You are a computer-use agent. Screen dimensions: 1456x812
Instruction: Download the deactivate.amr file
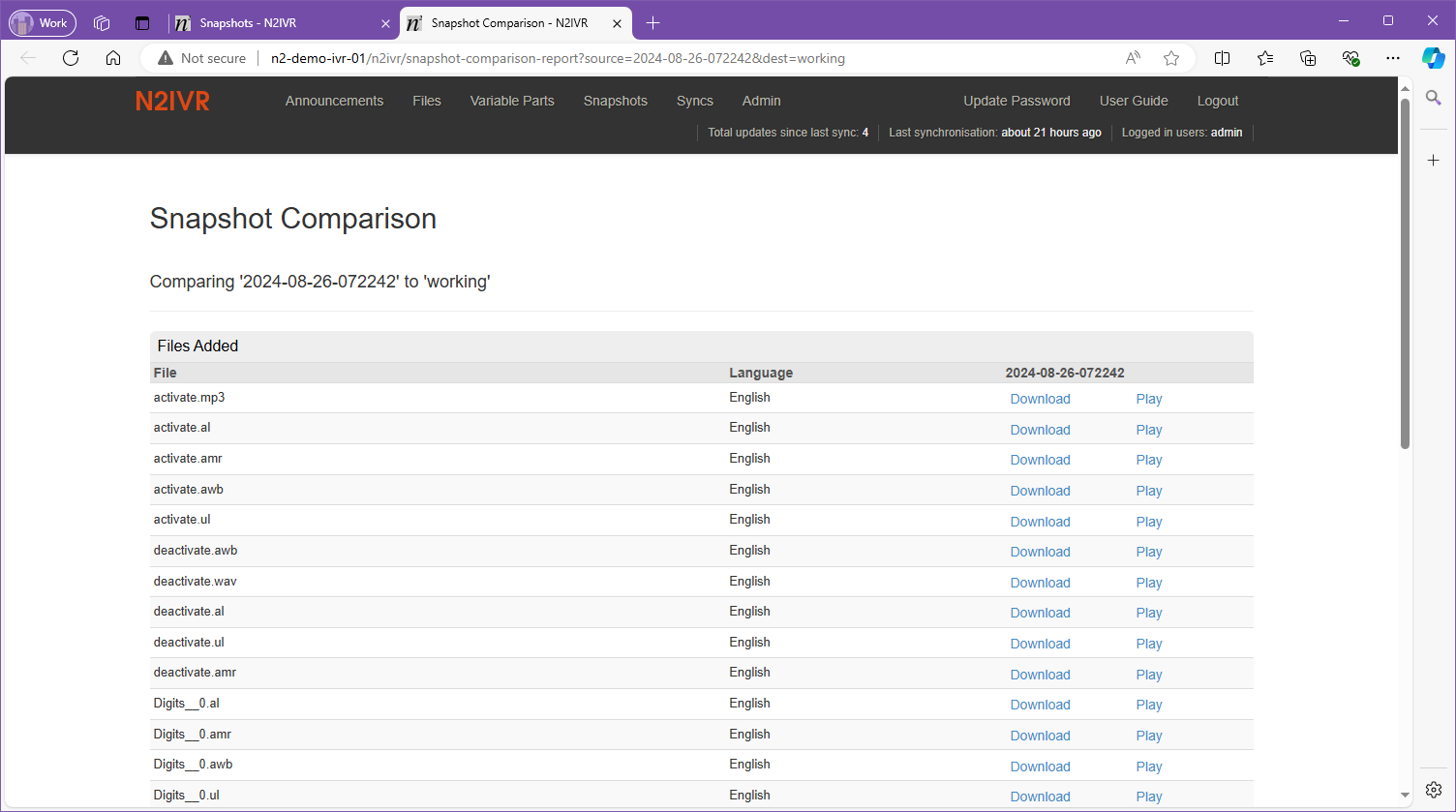click(x=1040, y=675)
